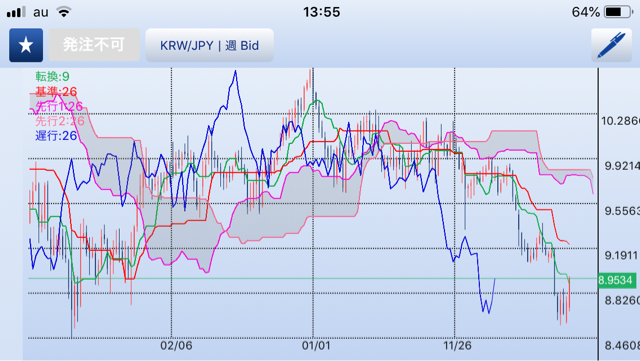
Task: Tap the 9.9214 price axis label
Action: click(622, 166)
